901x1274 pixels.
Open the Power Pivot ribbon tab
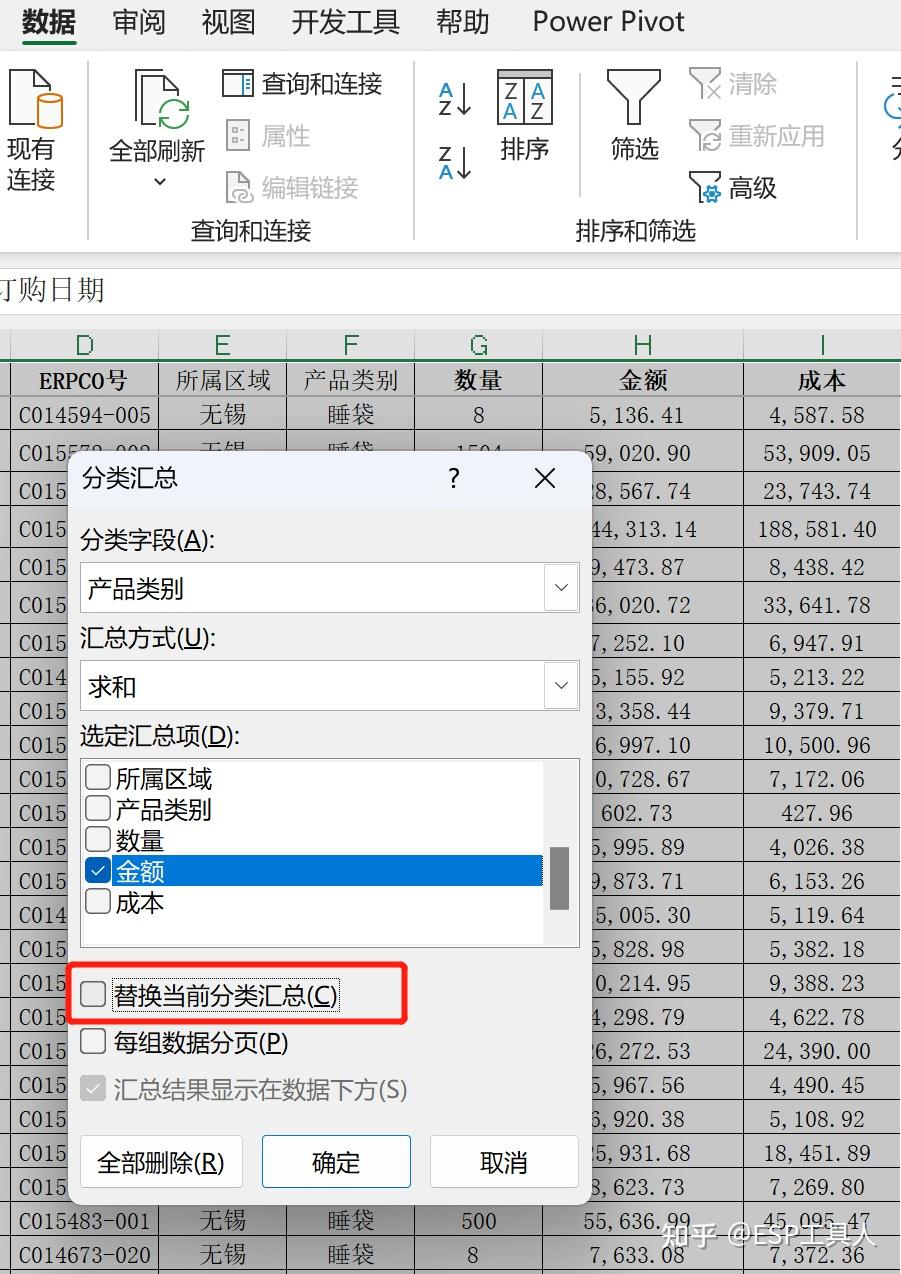coord(608,22)
